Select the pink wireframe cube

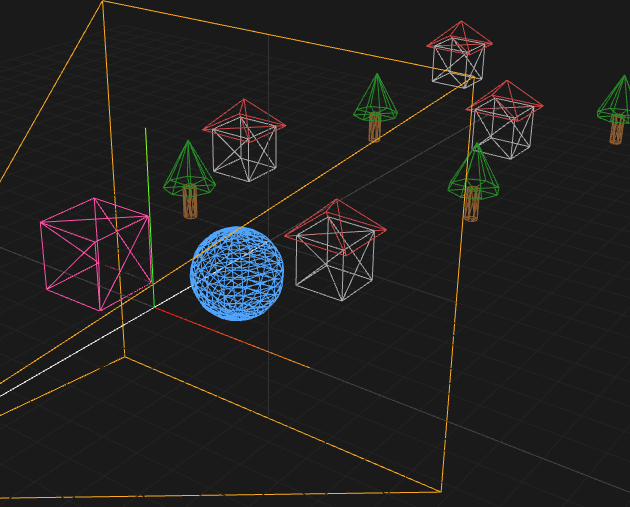[96, 254]
